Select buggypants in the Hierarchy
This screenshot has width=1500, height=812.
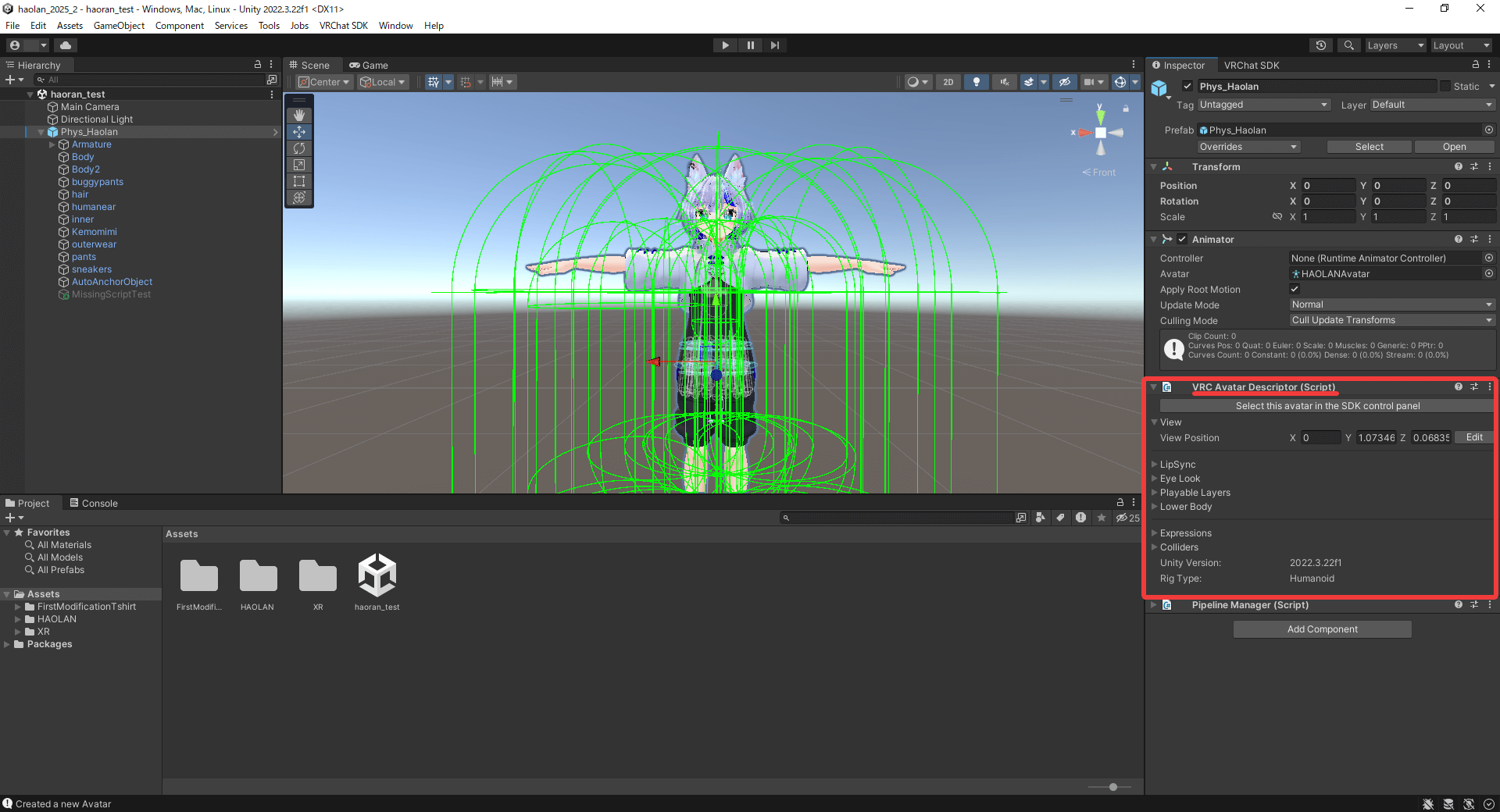(x=98, y=182)
